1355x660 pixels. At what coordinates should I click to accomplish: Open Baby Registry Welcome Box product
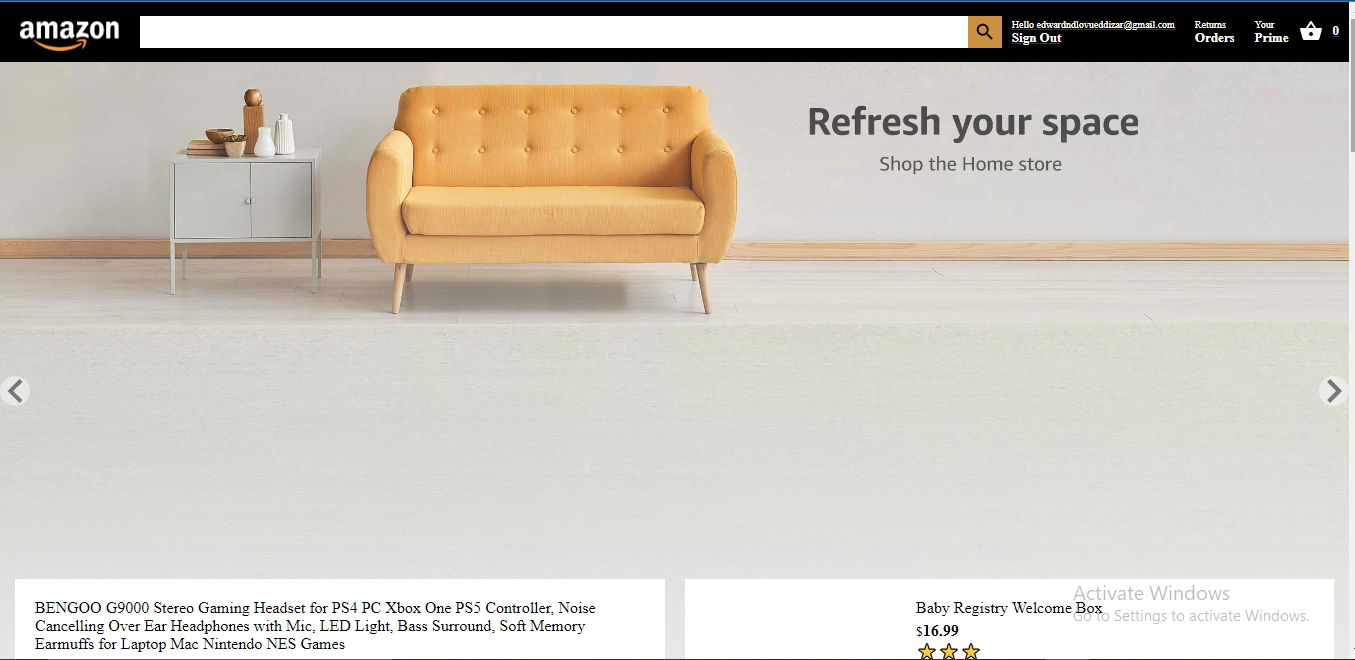point(1009,608)
